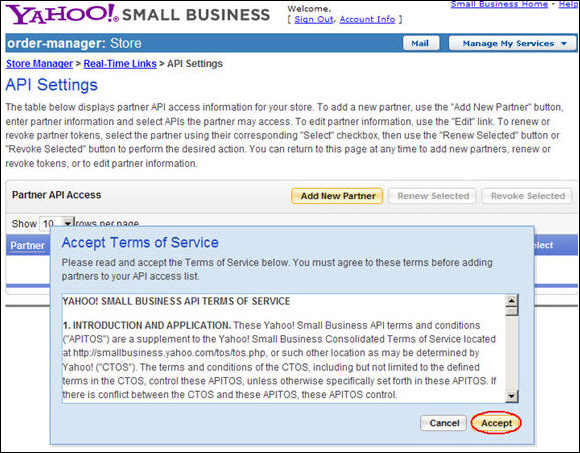Click the Yahoo! Small Business logo

[x=138, y=14]
